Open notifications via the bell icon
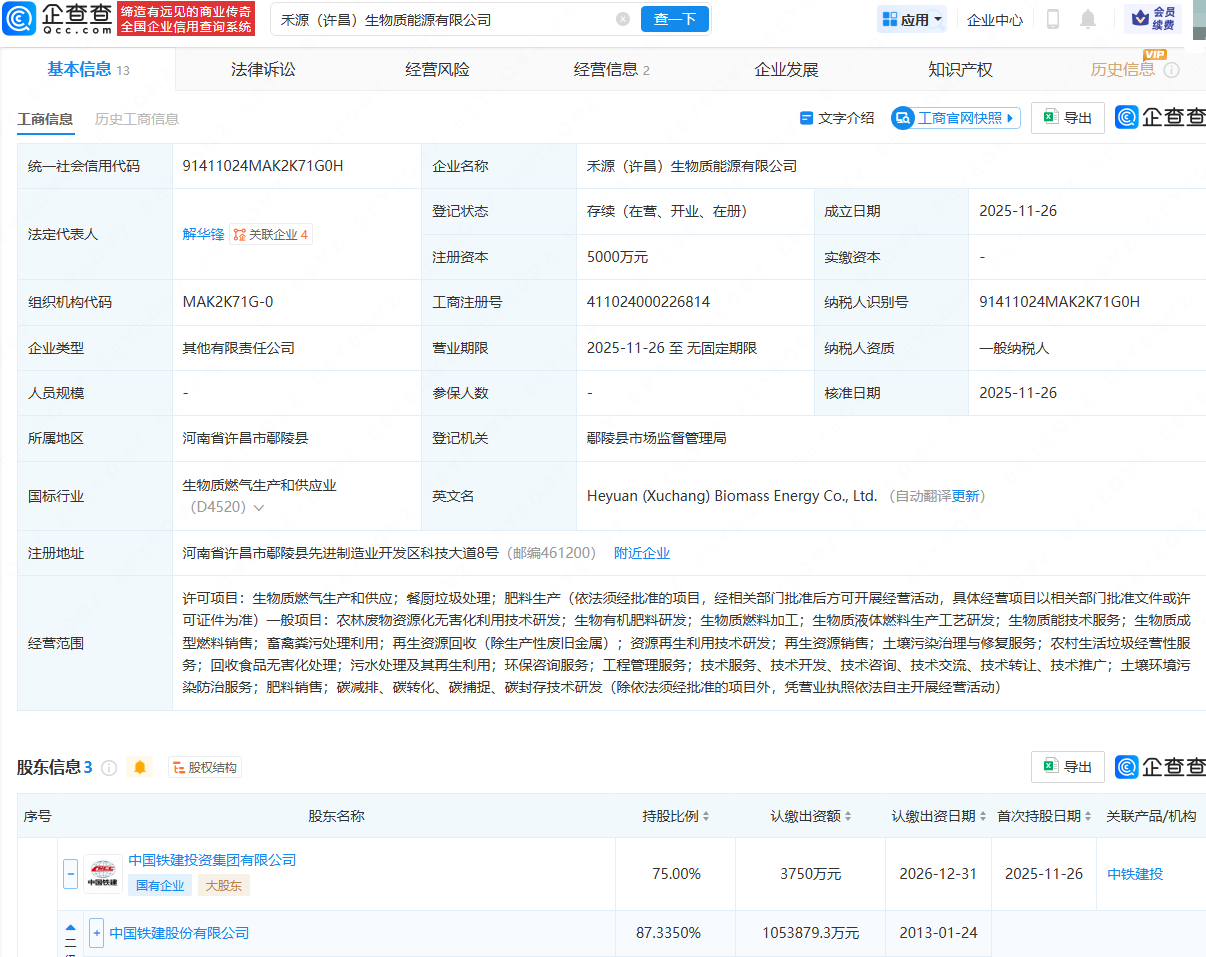This screenshot has width=1206, height=957. point(1088,19)
